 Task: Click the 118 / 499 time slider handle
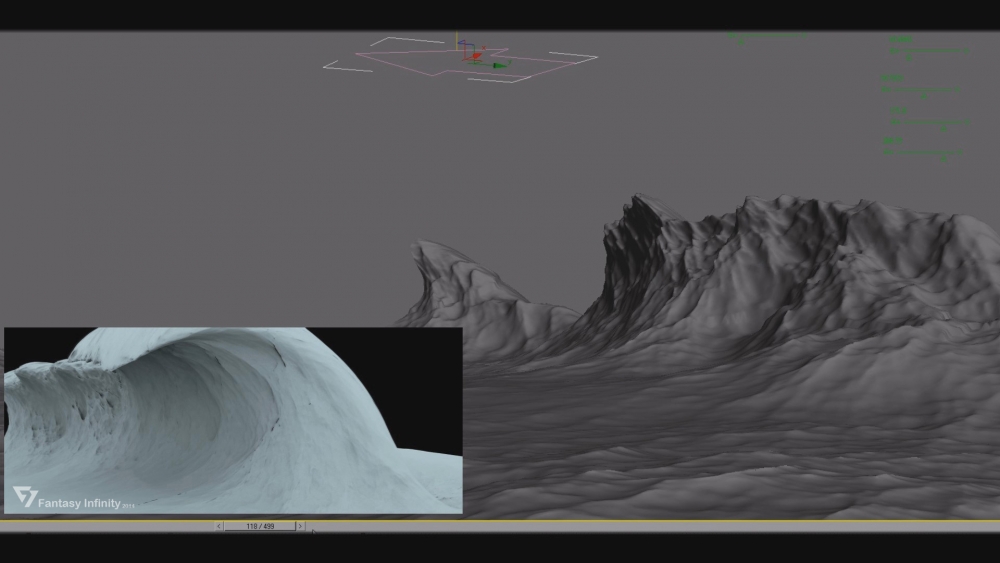click(260, 526)
